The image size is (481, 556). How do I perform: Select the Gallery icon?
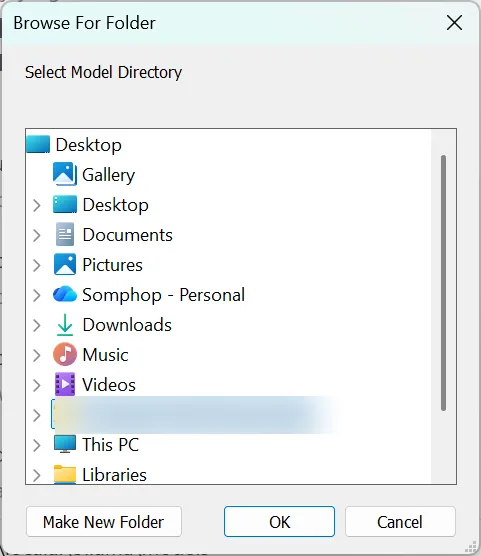click(x=65, y=174)
